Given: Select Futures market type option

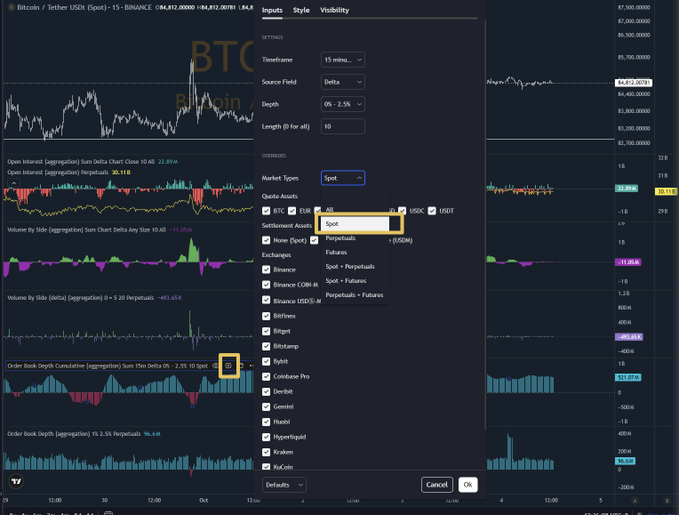Looking at the screenshot, I should (x=355, y=252).
